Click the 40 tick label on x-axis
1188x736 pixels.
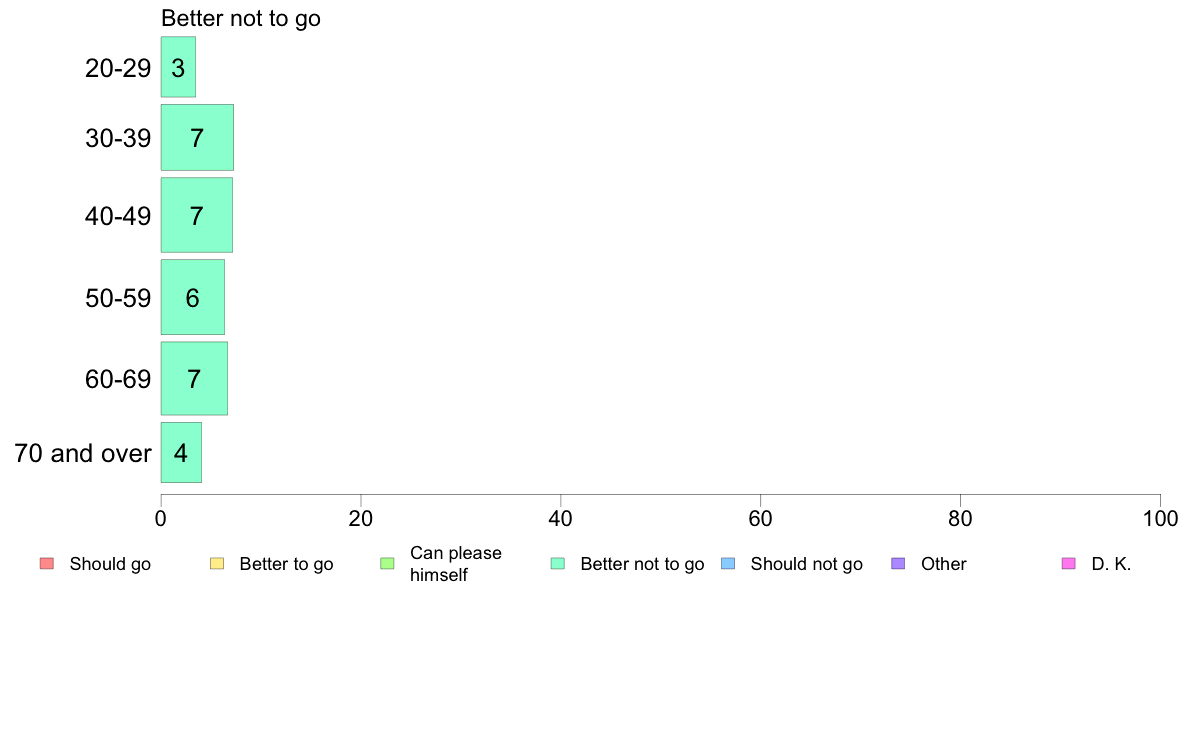pyautogui.click(x=561, y=518)
